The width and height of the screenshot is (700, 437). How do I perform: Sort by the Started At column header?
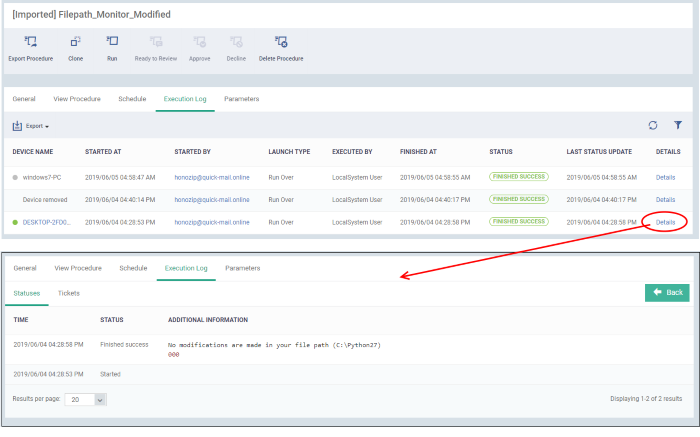pyautogui.click(x=103, y=152)
